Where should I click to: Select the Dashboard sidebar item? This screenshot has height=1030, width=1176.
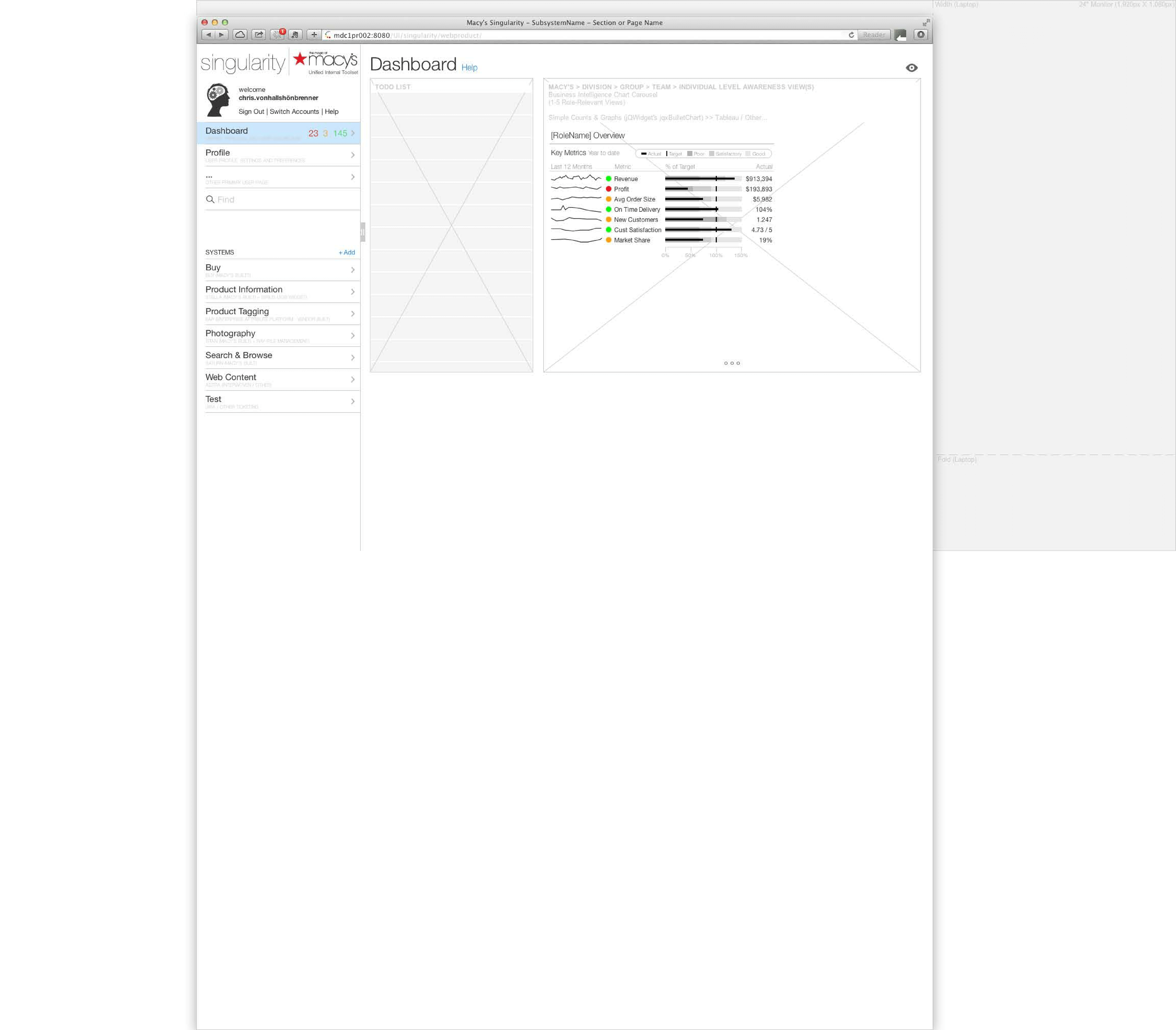227,131
